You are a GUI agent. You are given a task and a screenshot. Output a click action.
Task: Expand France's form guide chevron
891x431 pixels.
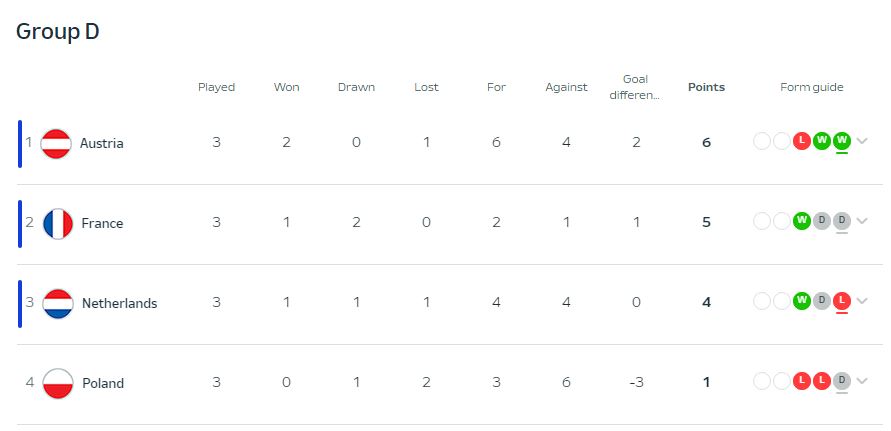click(x=862, y=221)
